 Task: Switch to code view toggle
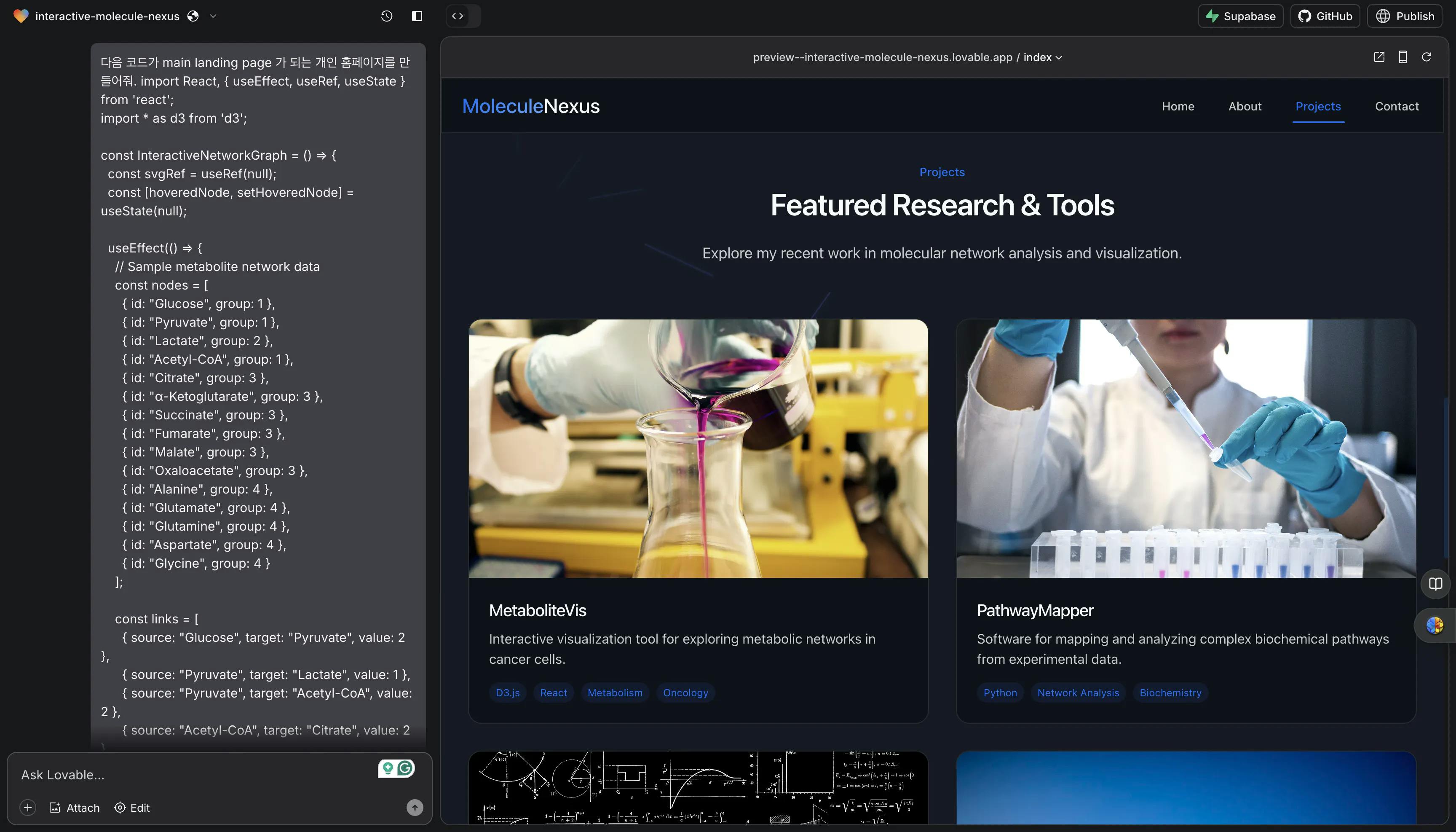click(x=458, y=16)
